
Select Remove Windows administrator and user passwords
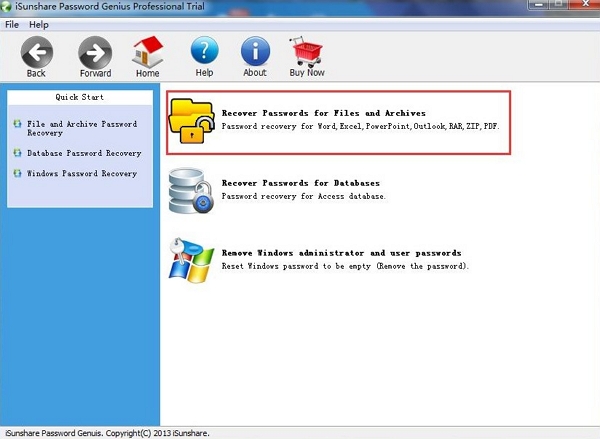[x=341, y=253]
